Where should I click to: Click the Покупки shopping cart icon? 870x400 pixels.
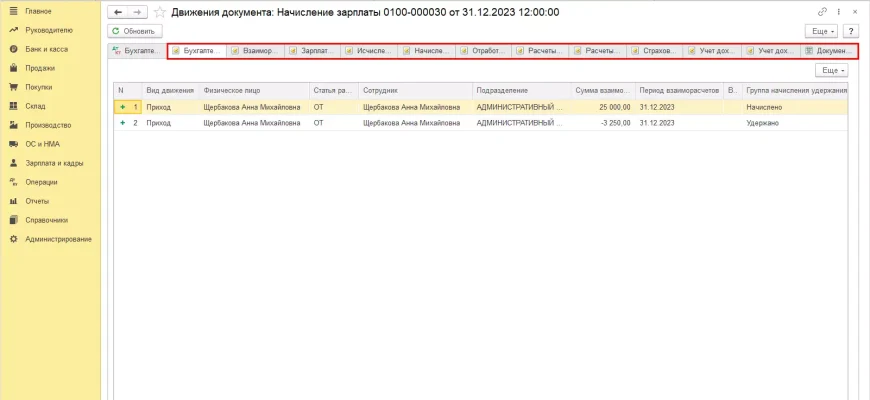[13, 87]
